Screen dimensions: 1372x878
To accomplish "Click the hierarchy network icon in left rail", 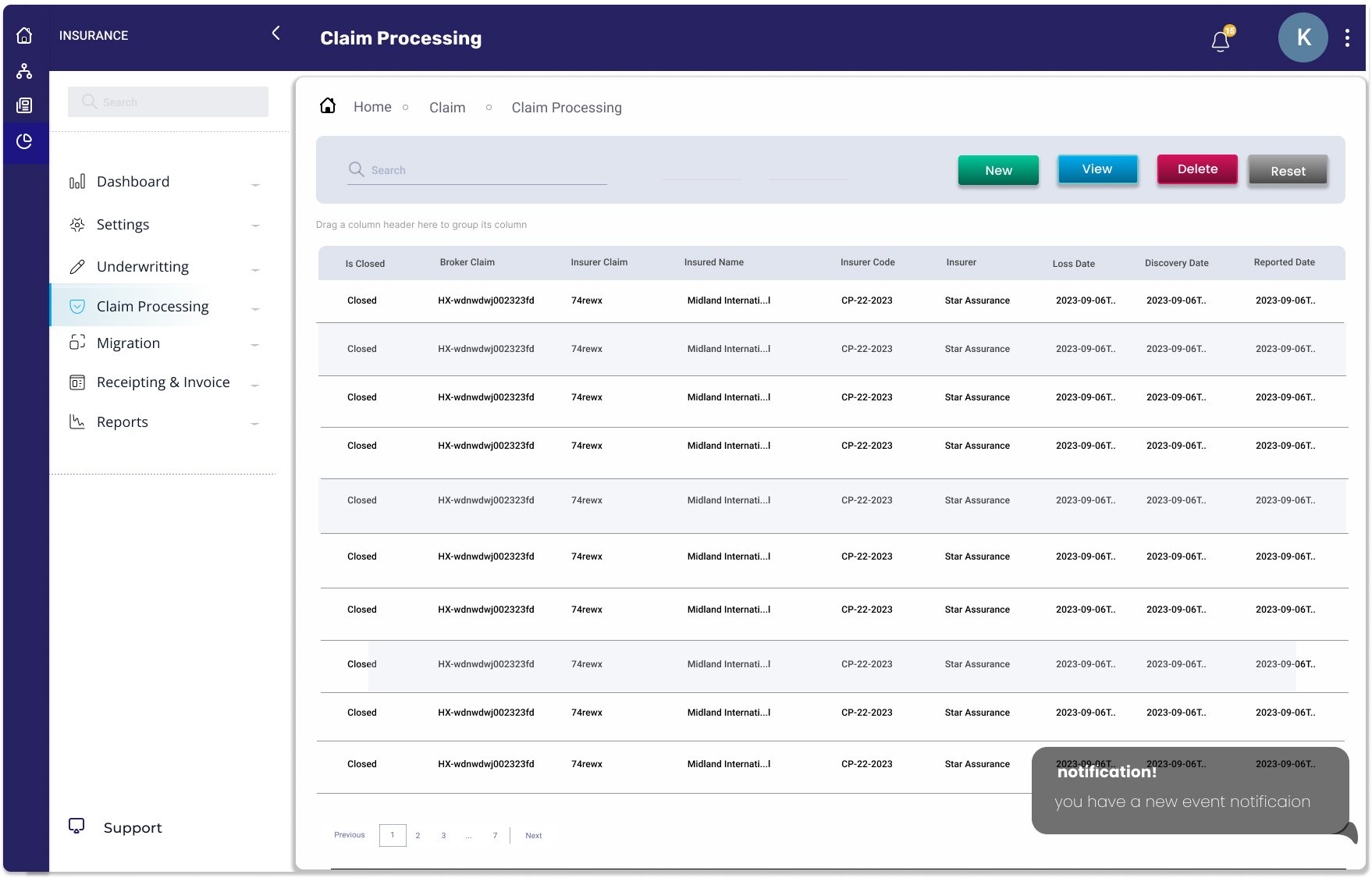I will point(24,71).
